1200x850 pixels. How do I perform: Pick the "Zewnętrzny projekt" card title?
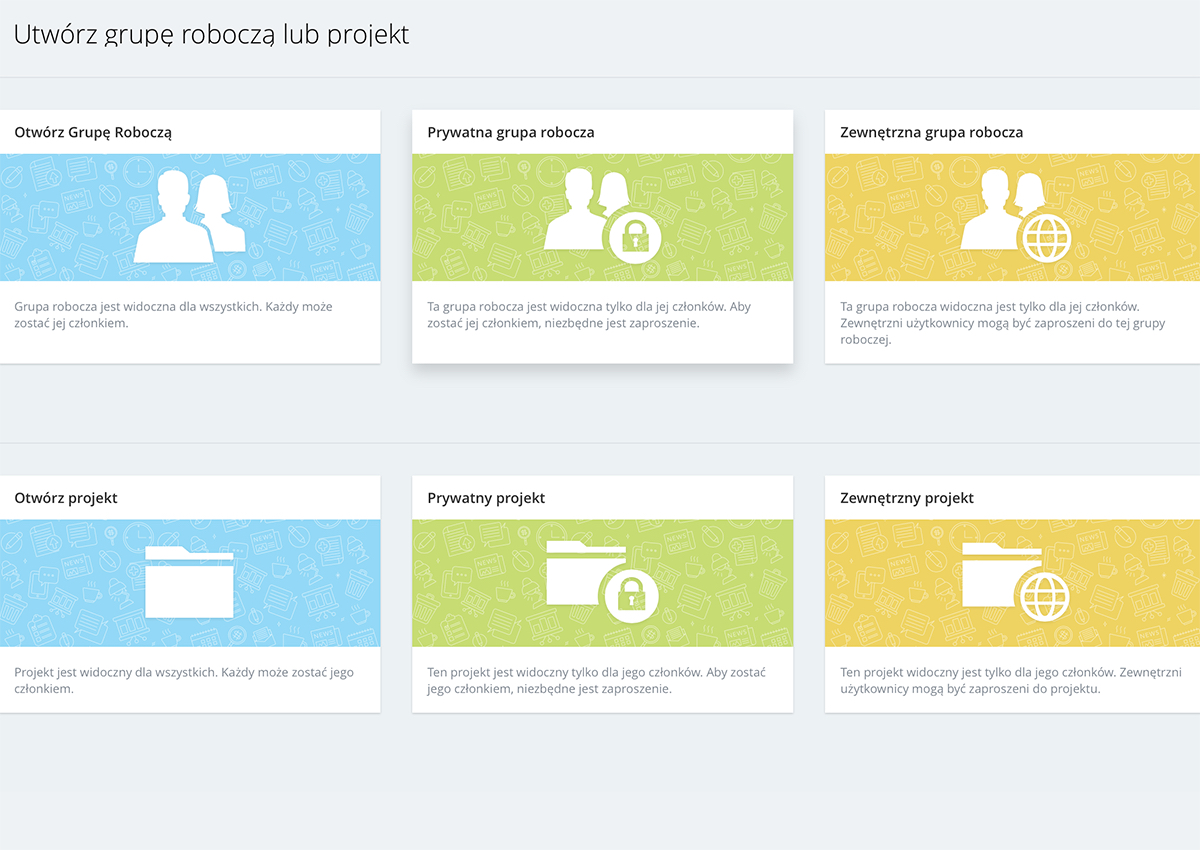click(907, 498)
